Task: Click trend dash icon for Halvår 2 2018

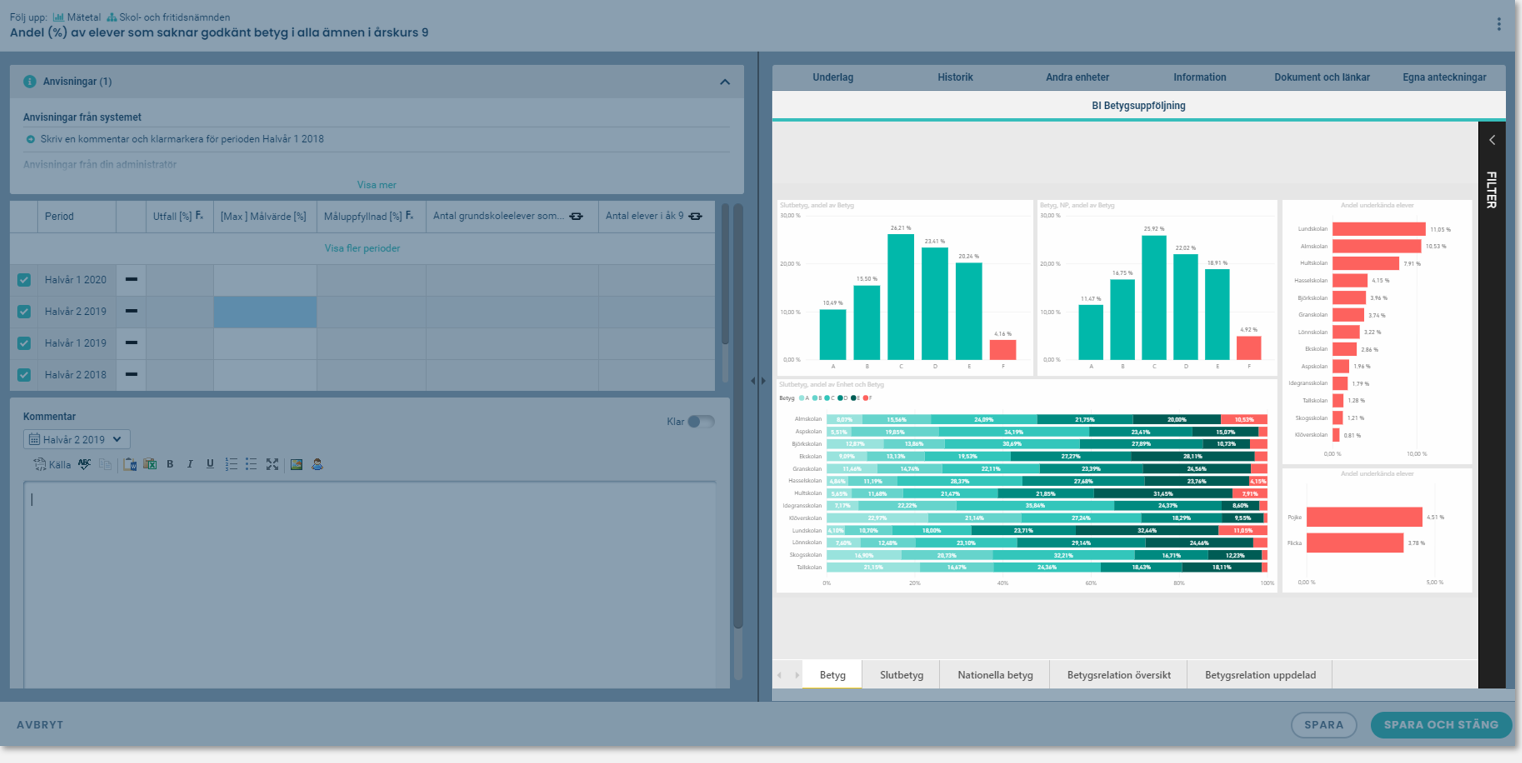Action: point(131,375)
